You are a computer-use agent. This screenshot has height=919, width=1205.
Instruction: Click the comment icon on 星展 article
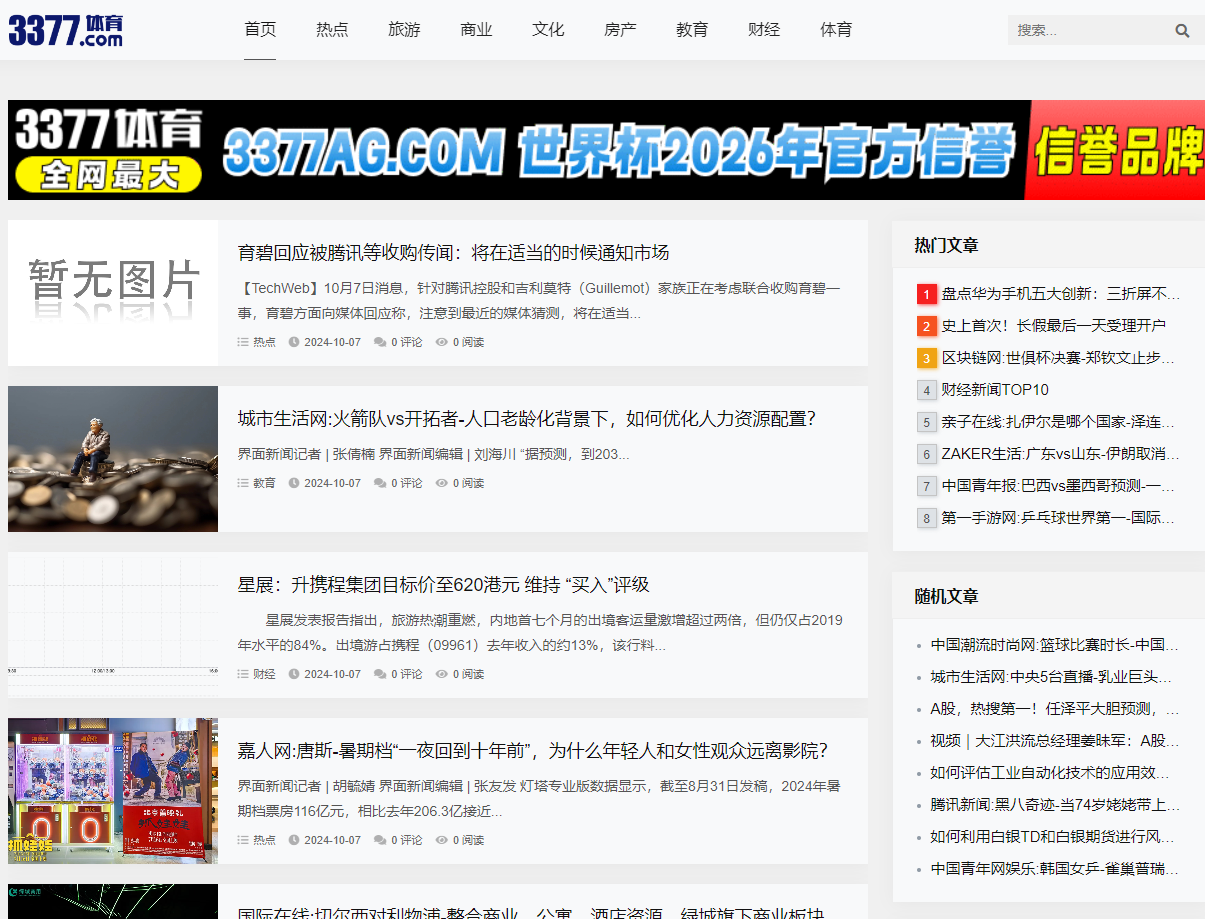tap(380, 674)
